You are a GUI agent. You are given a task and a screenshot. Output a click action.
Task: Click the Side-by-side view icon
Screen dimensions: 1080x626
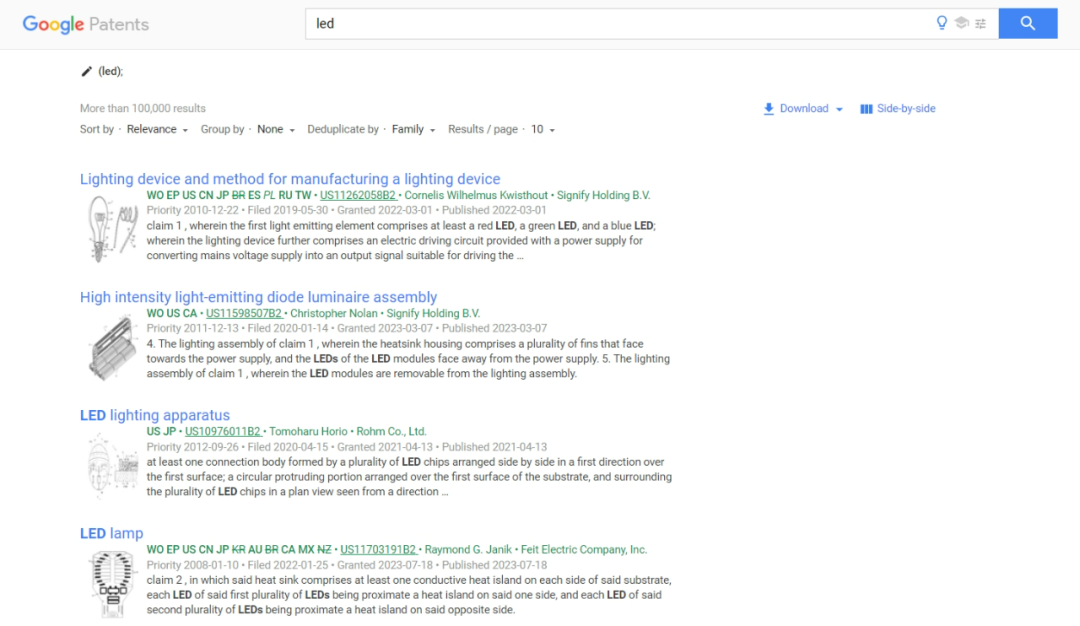point(865,108)
